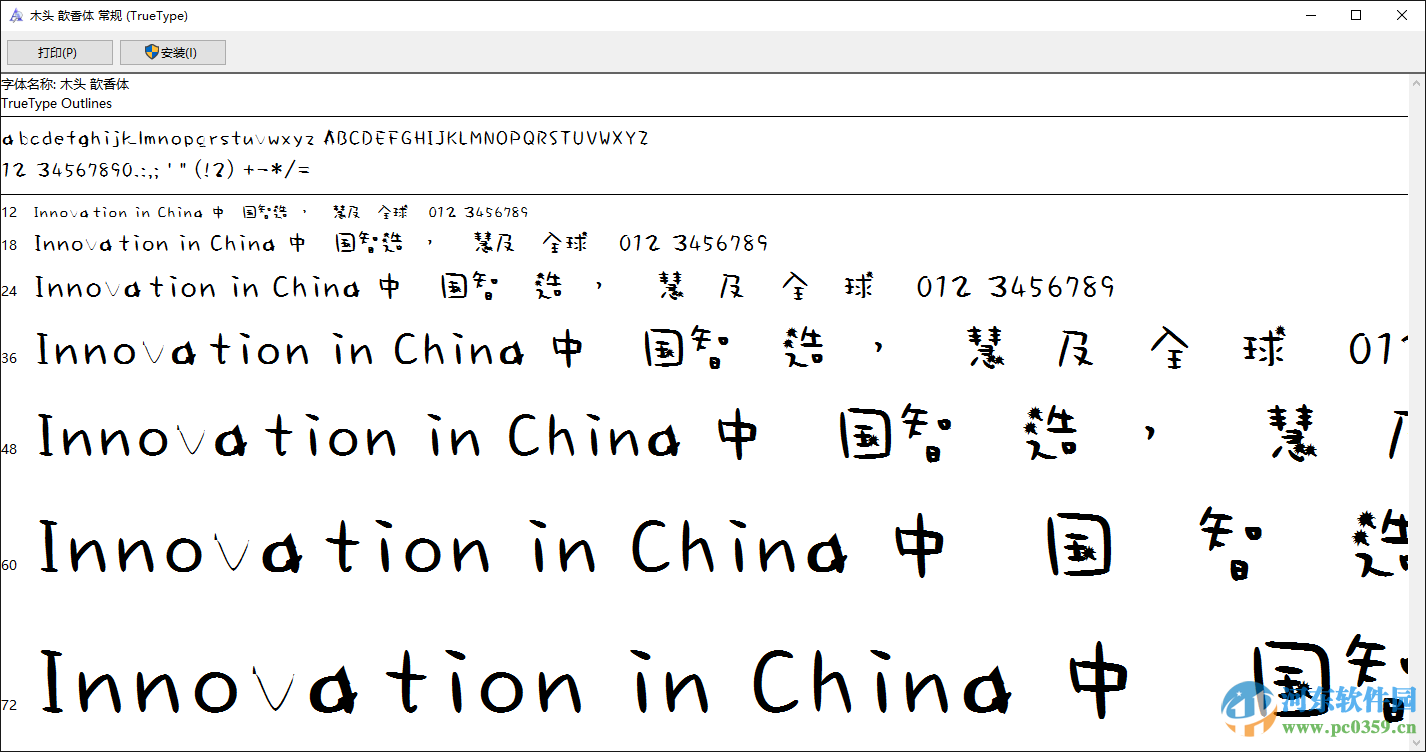
Task: Click the 安装(I) install button
Action: point(173,52)
